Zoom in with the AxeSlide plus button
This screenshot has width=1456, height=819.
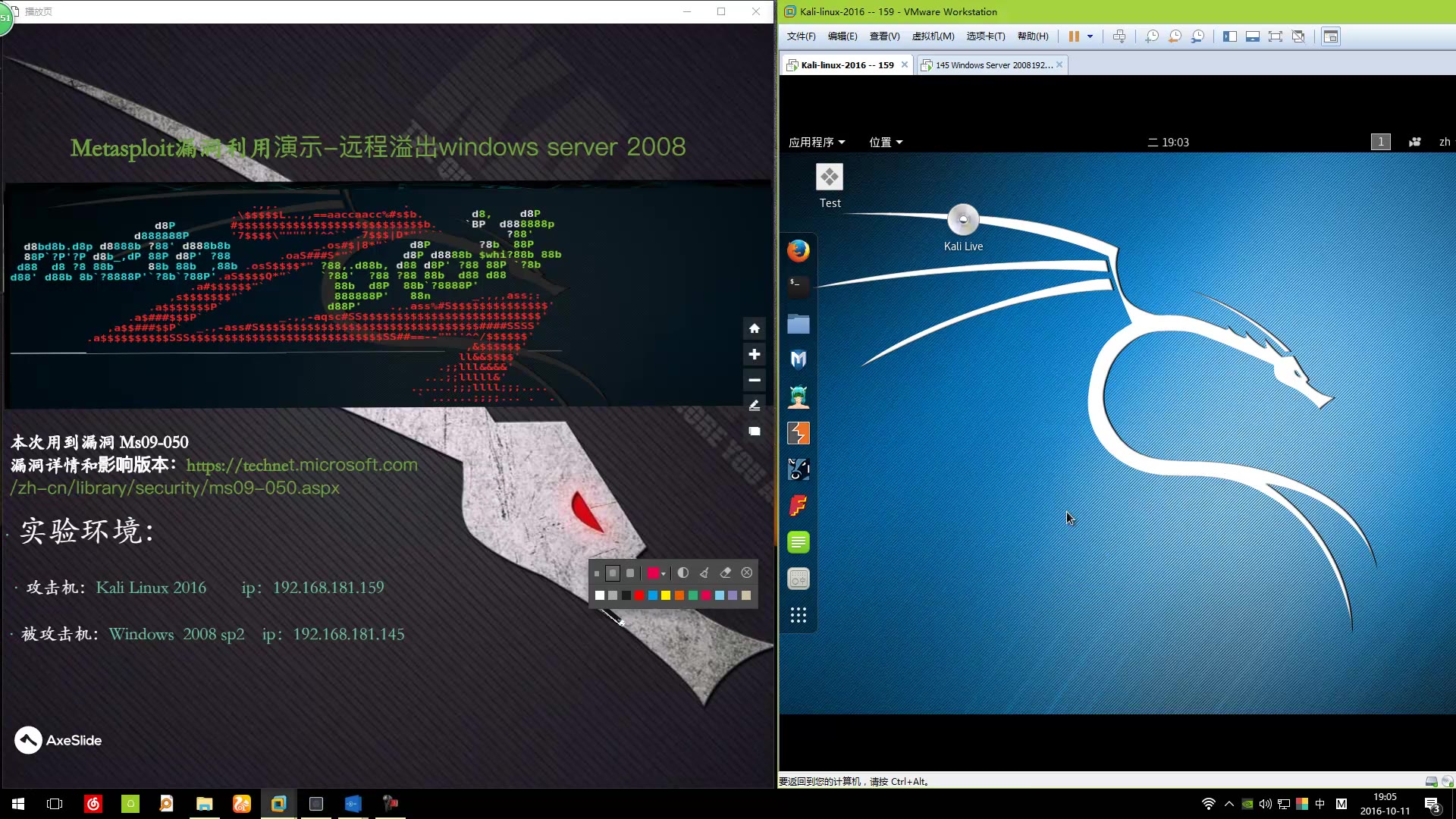coord(754,354)
